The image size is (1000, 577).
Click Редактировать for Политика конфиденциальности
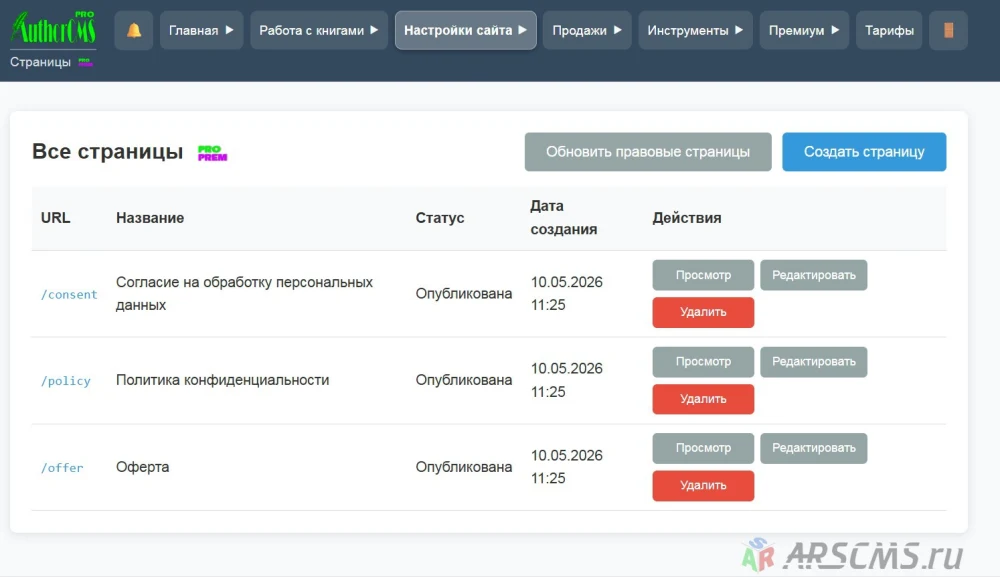(x=814, y=362)
